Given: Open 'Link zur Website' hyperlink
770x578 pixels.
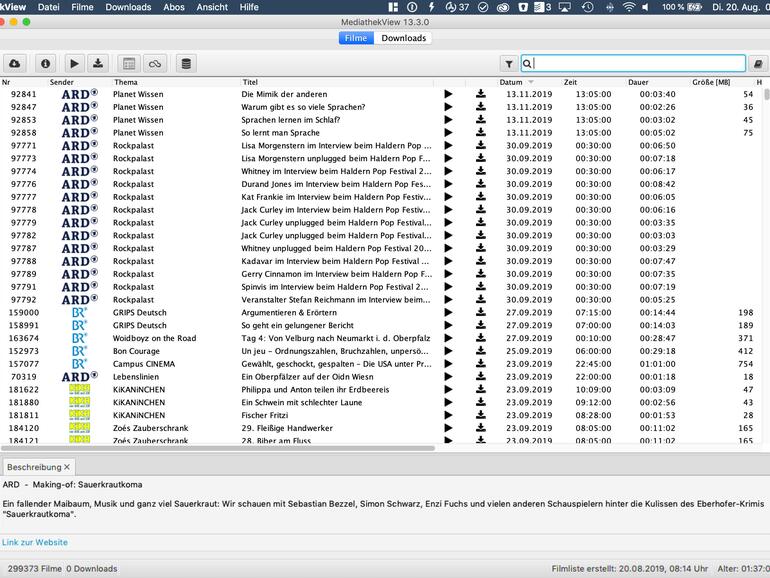Looking at the screenshot, I should pyautogui.click(x=35, y=542).
